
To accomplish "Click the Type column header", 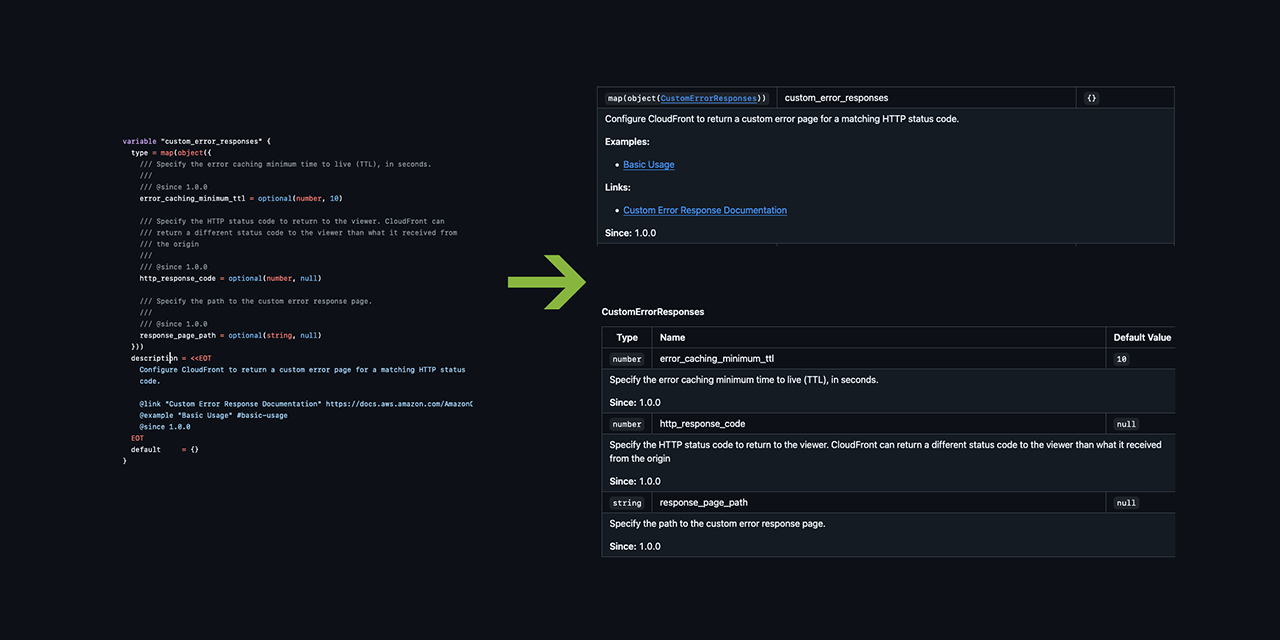I will click(627, 338).
